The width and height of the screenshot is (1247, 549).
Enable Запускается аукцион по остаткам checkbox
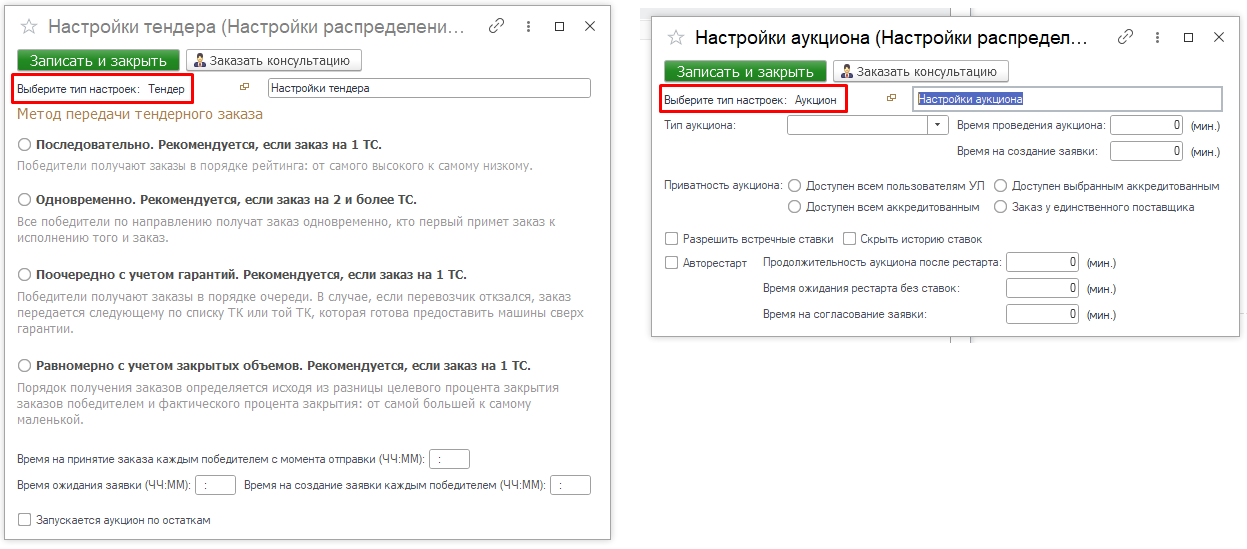click(x=24, y=520)
